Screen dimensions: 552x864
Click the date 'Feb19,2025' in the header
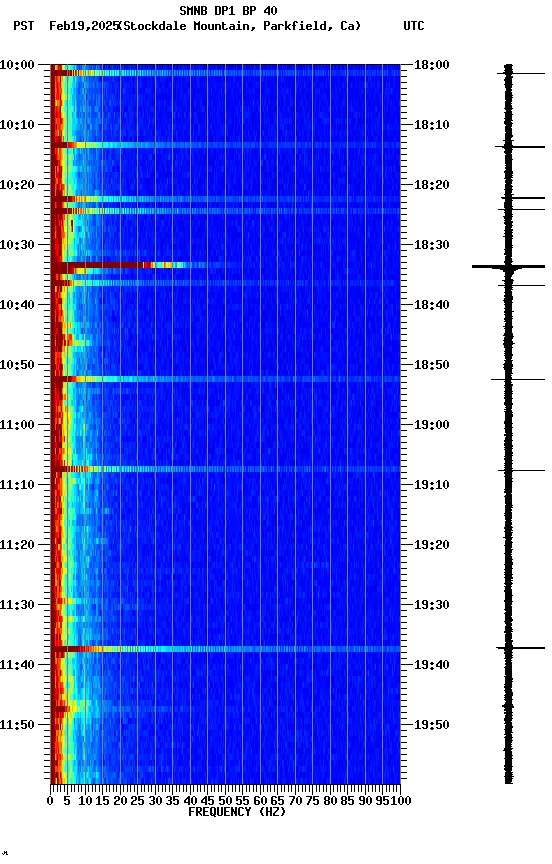pos(84,26)
